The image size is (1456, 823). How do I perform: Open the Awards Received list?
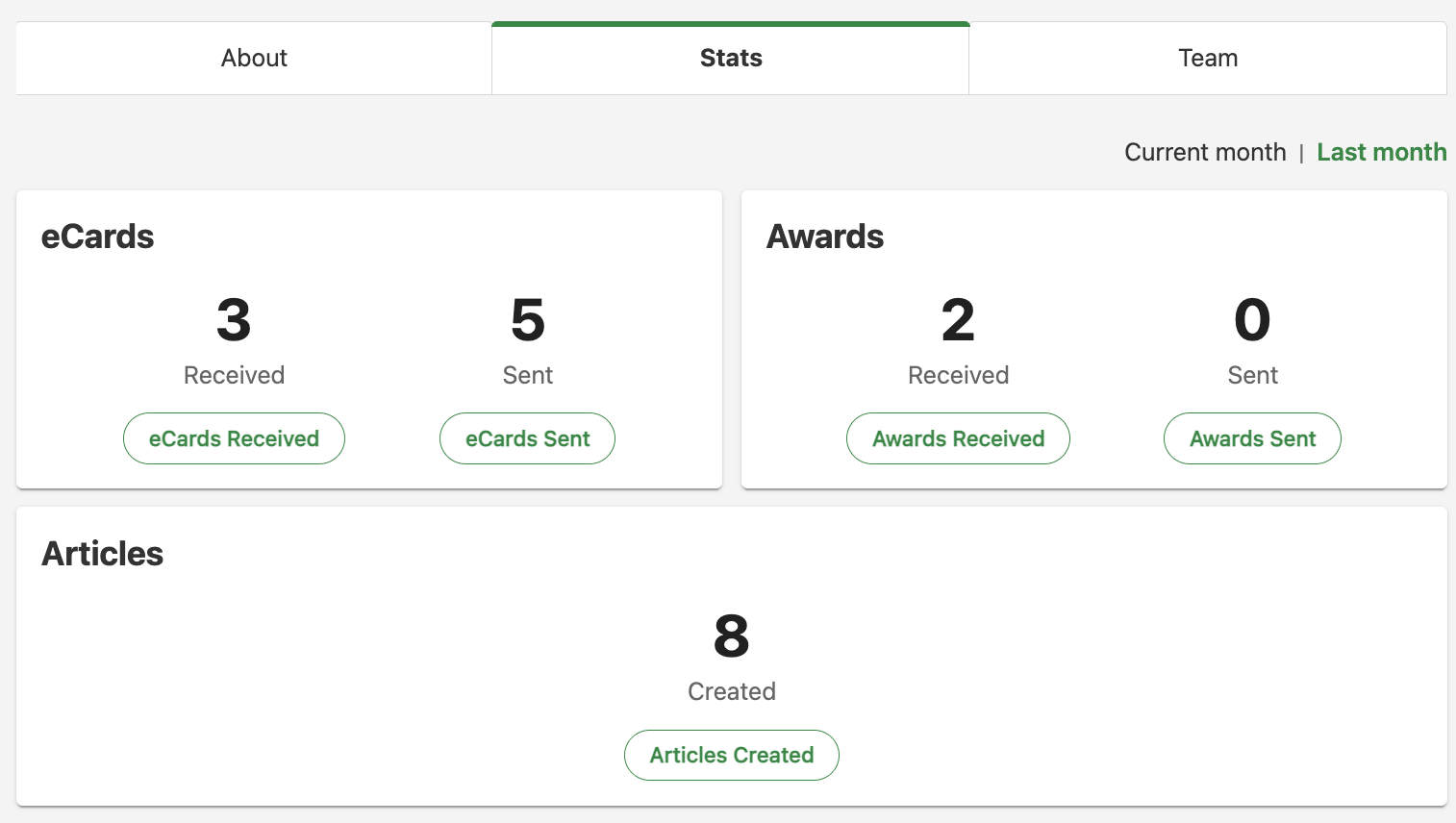coord(958,438)
